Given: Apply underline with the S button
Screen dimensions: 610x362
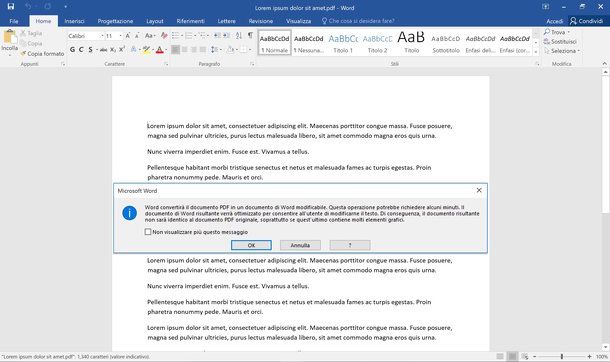Looking at the screenshot, I should pyautogui.click(x=90, y=49).
